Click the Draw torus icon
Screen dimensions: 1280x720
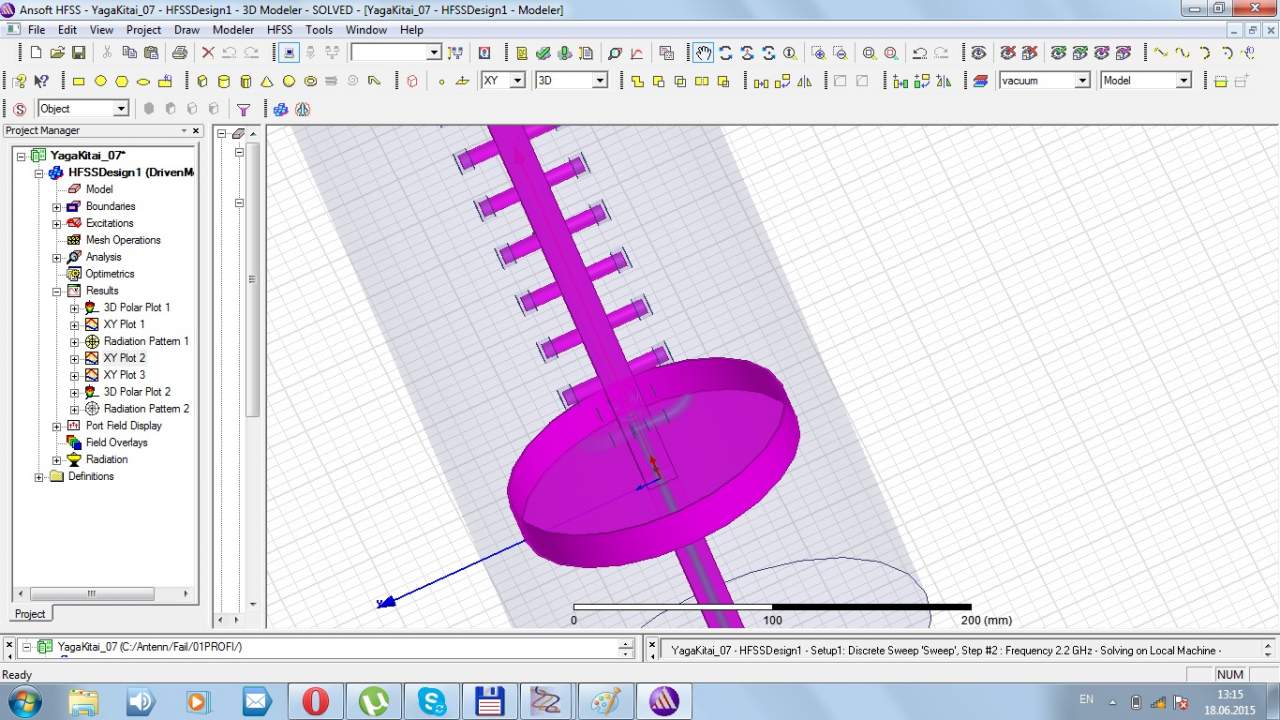(311, 81)
